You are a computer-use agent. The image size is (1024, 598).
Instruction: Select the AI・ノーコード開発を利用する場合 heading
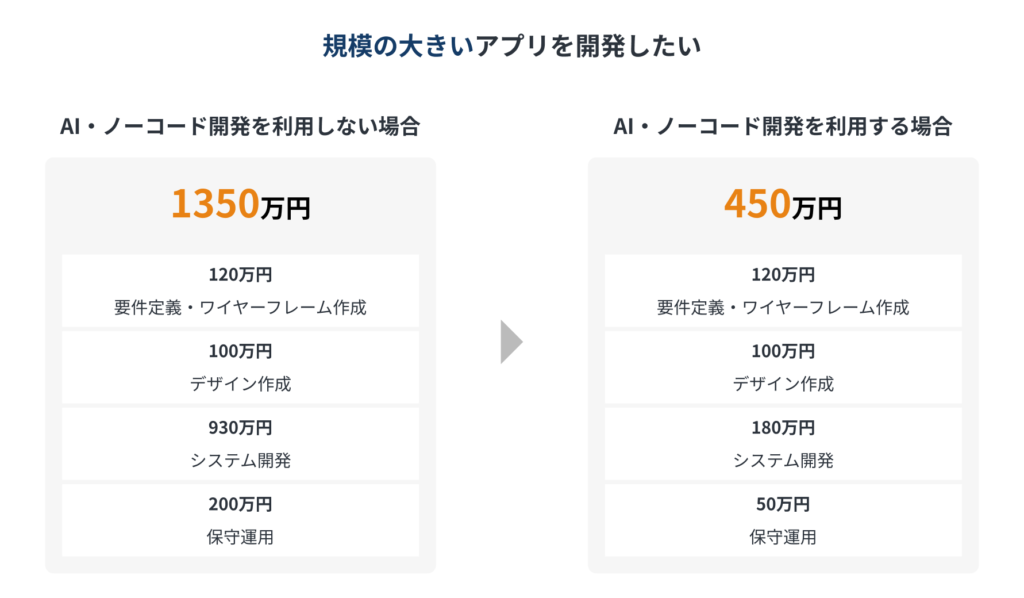pyautogui.click(x=782, y=127)
